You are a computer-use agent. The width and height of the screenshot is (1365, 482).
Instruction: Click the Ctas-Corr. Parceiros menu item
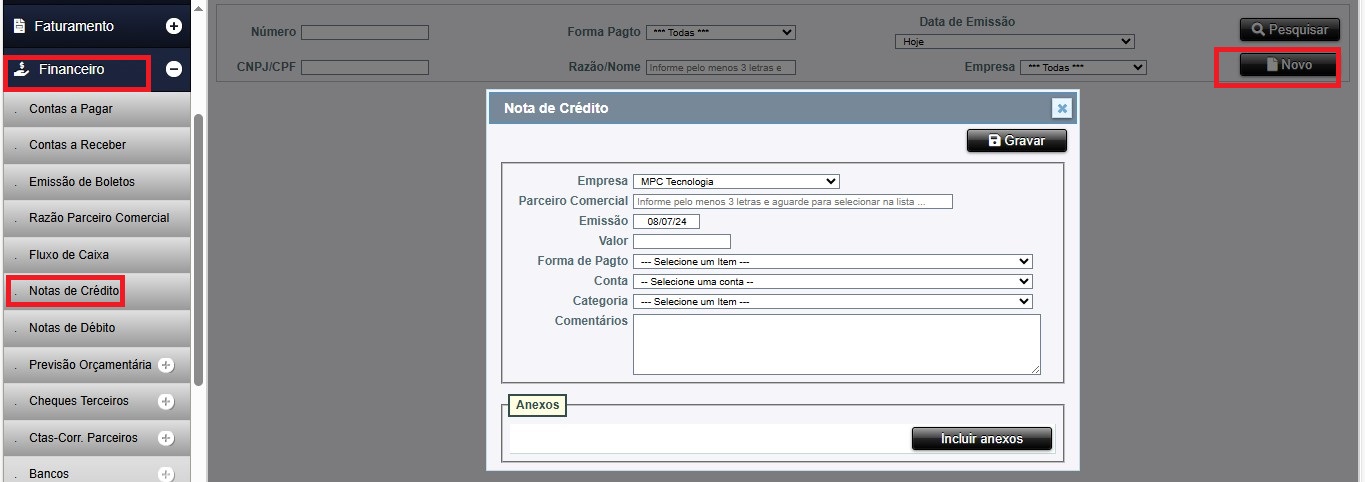[x=95, y=438]
